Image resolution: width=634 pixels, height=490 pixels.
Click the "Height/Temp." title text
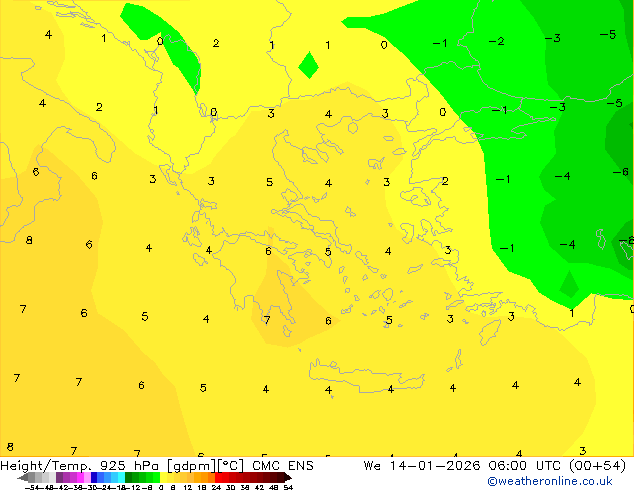click(46, 466)
